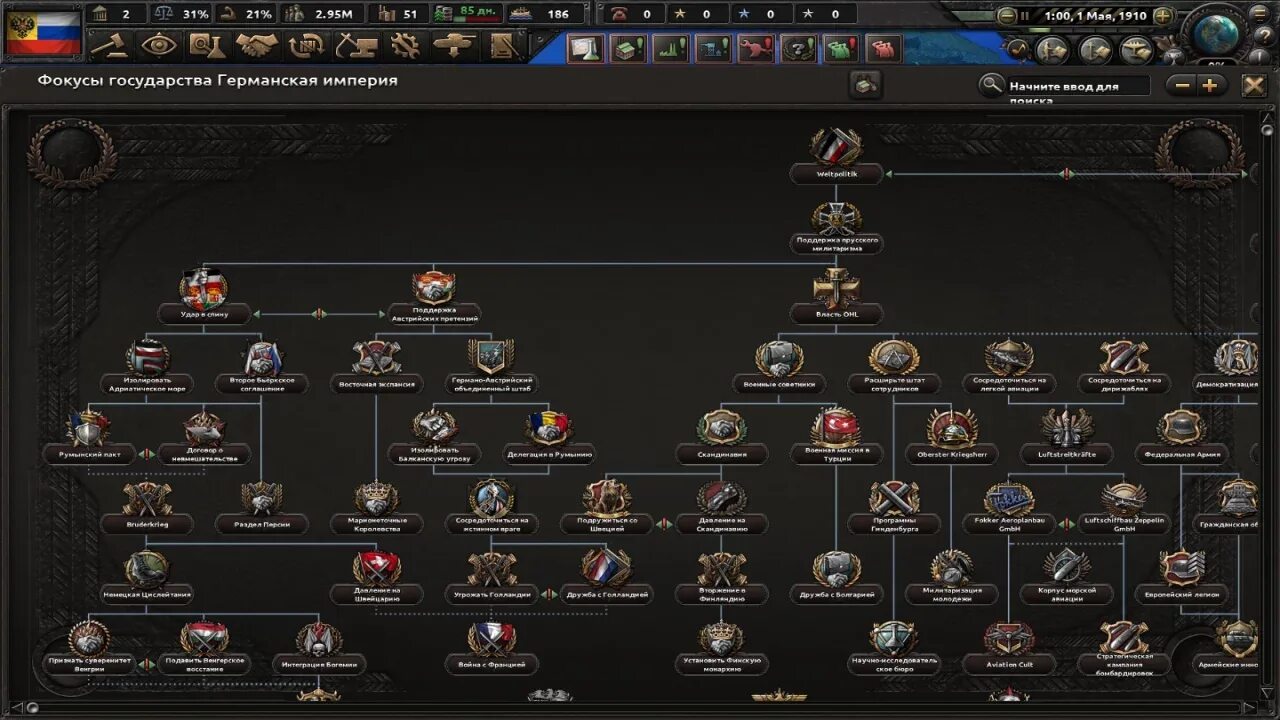
Task: Select the Договор о невмешательстве focus
Action: (x=204, y=437)
